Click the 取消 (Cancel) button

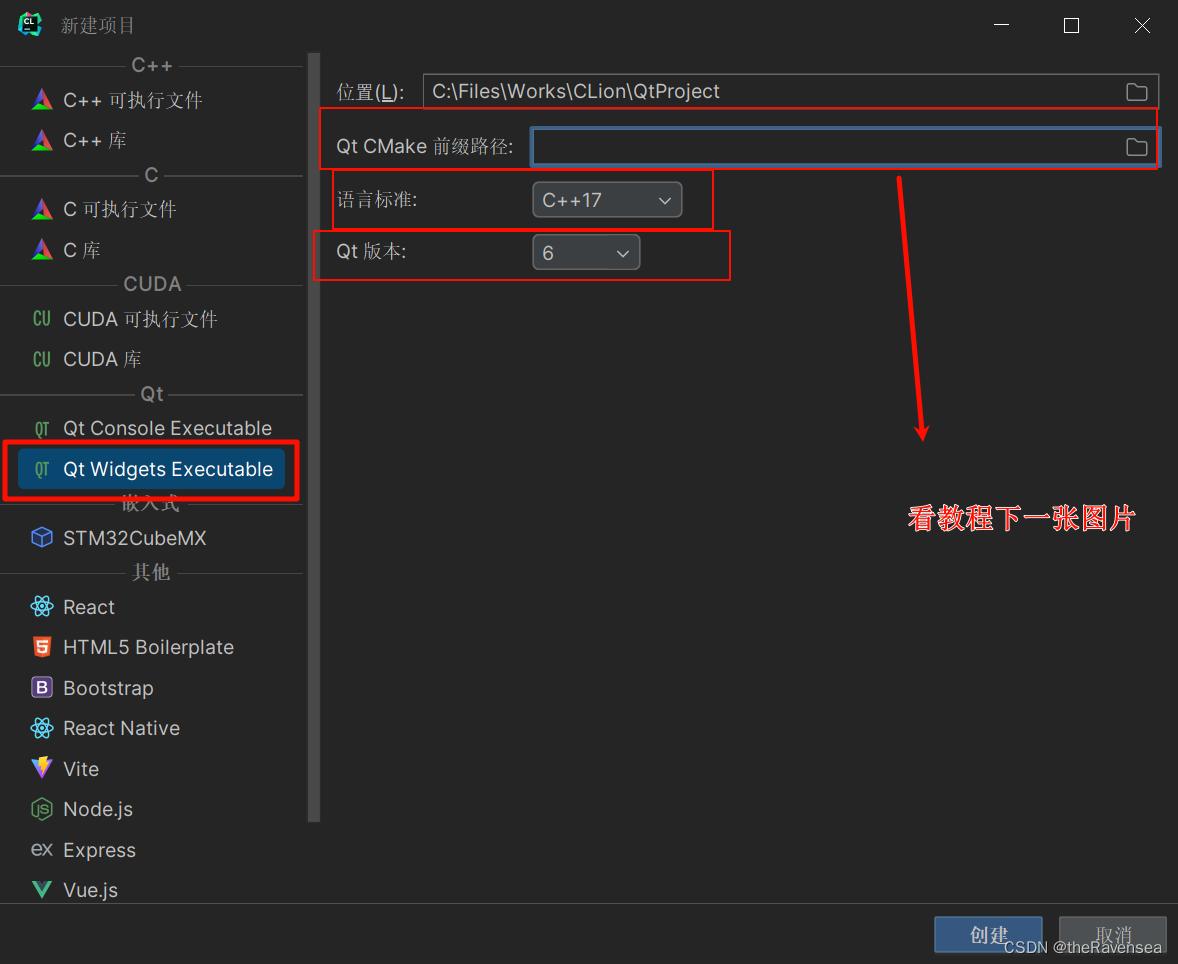point(1113,935)
